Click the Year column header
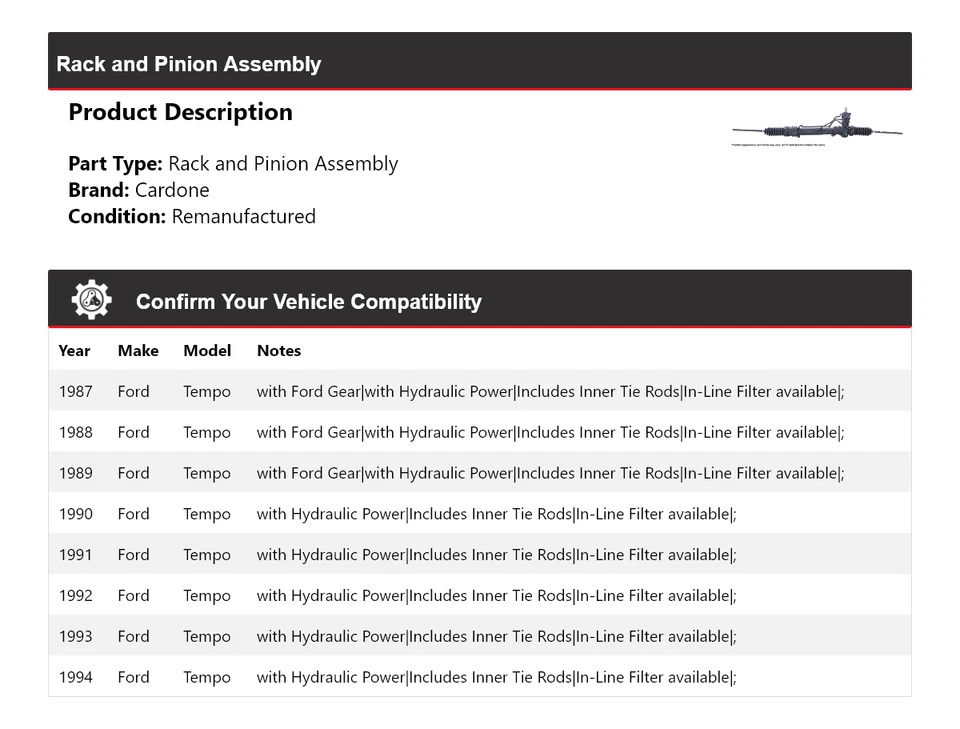This screenshot has height=729, width=960. (x=74, y=350)
